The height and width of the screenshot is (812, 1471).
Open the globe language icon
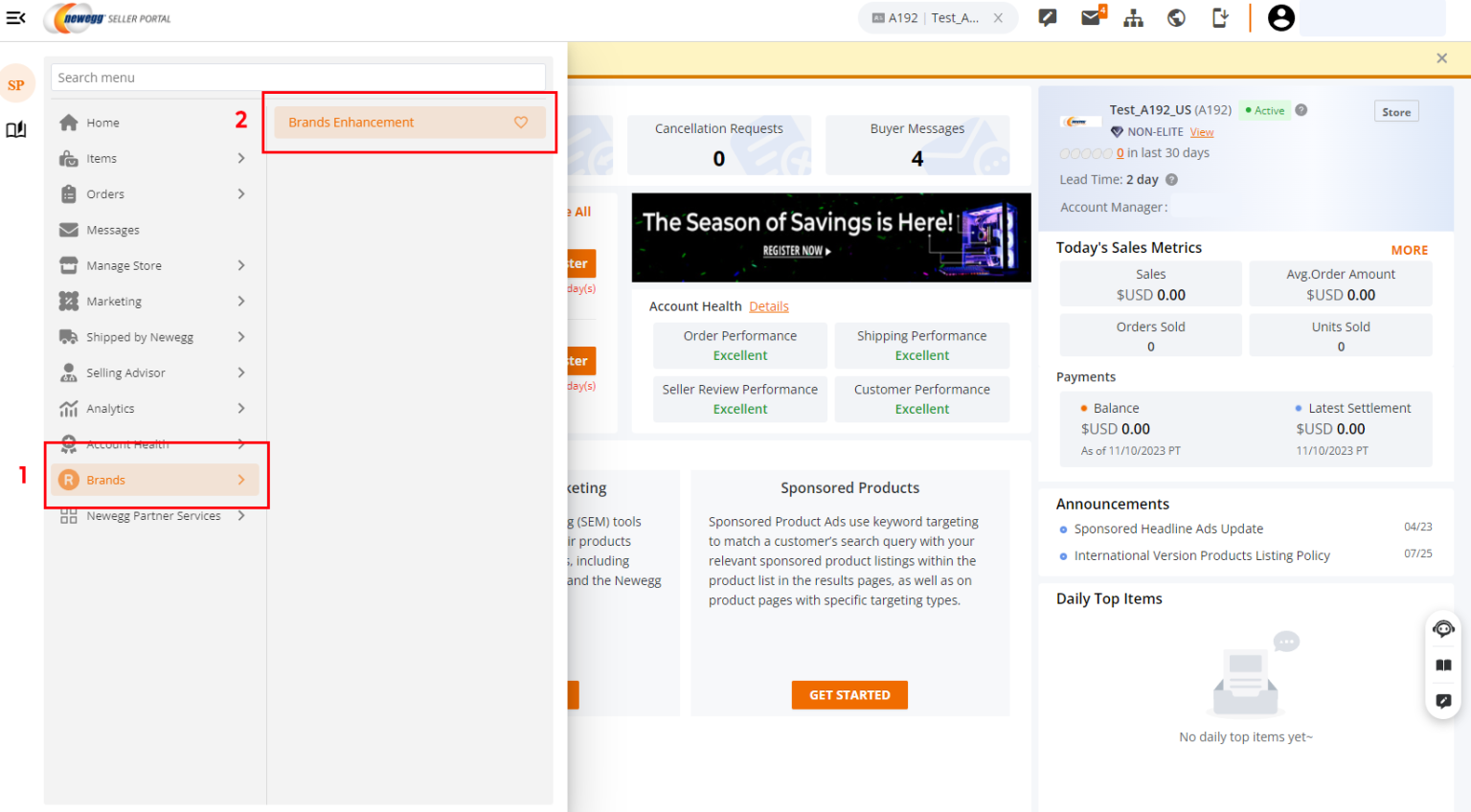[1176, 18]
